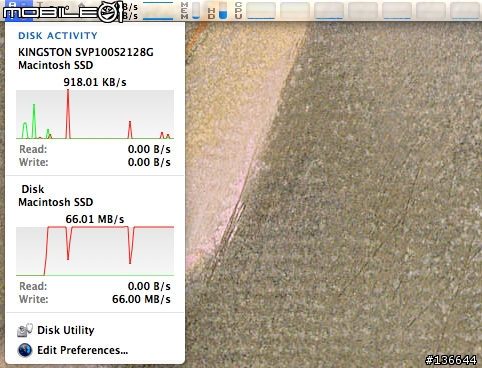
Task: Click the HD disk usage meter in menu bar
Action: click(217, 10)
